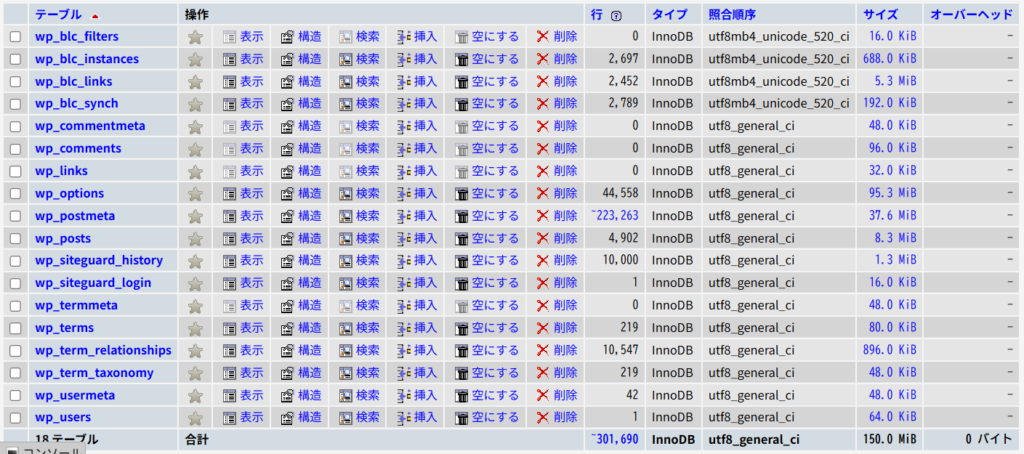Click the empty icon for wp_siteguard_history
Screen dimensions: 1024x454
[x=461, y=261]
